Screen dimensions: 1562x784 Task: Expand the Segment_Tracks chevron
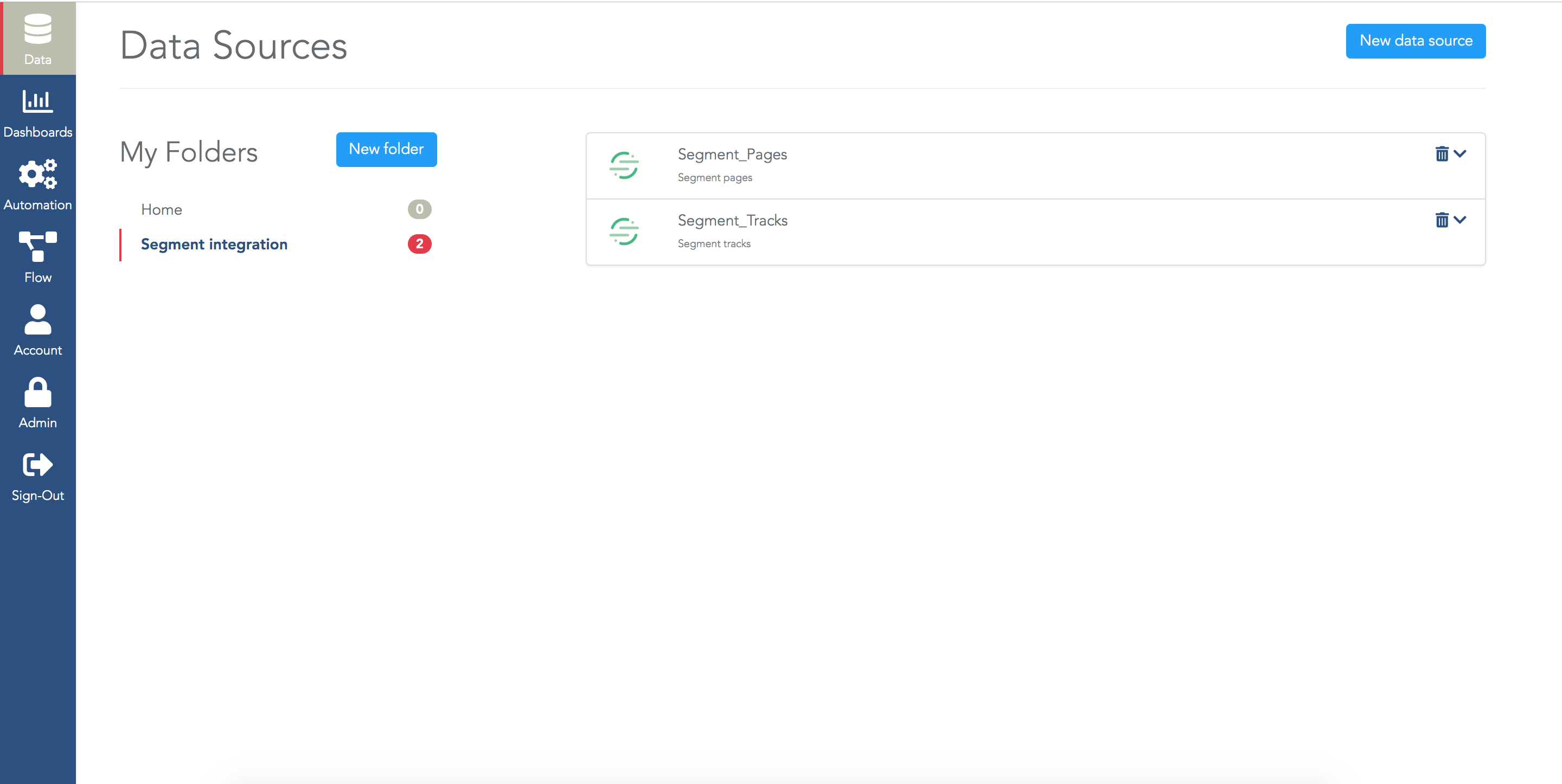click(1460, 220)
